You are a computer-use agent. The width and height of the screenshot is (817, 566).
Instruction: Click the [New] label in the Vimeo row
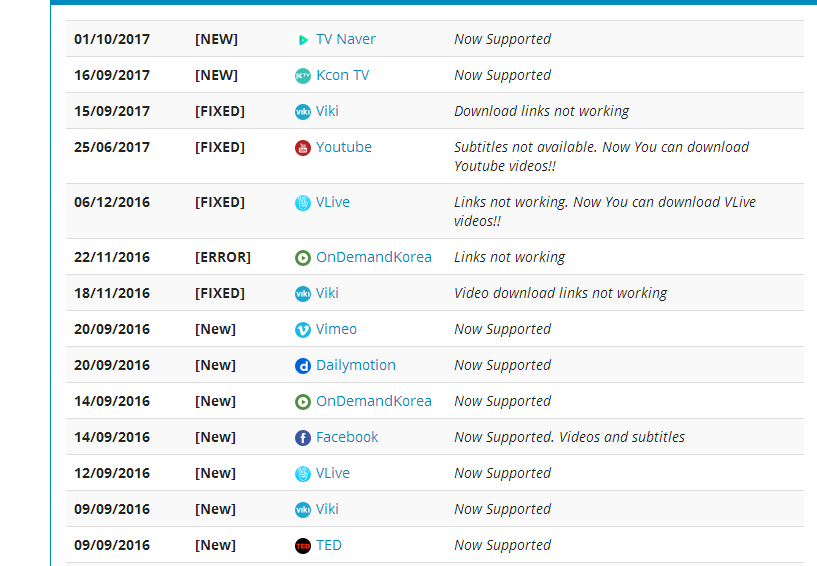(215, 329)
